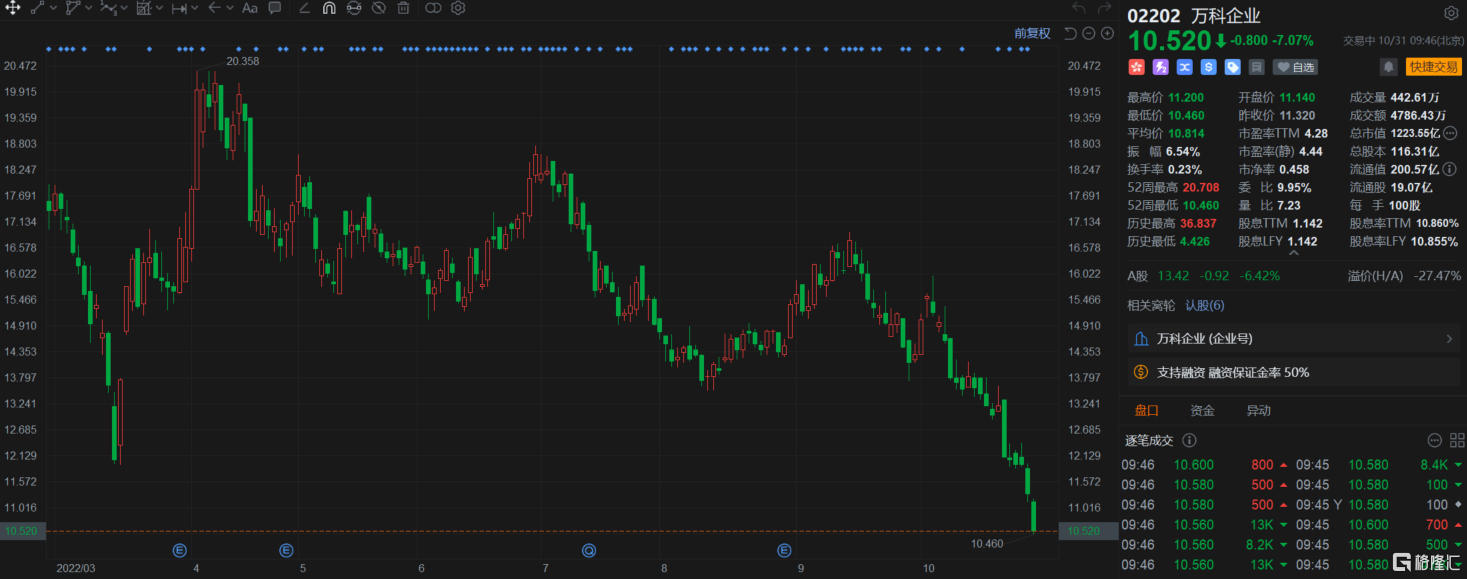Toggle the magnet snap mode
This screenshot has width=1467, height=579.
pos(329,8)
